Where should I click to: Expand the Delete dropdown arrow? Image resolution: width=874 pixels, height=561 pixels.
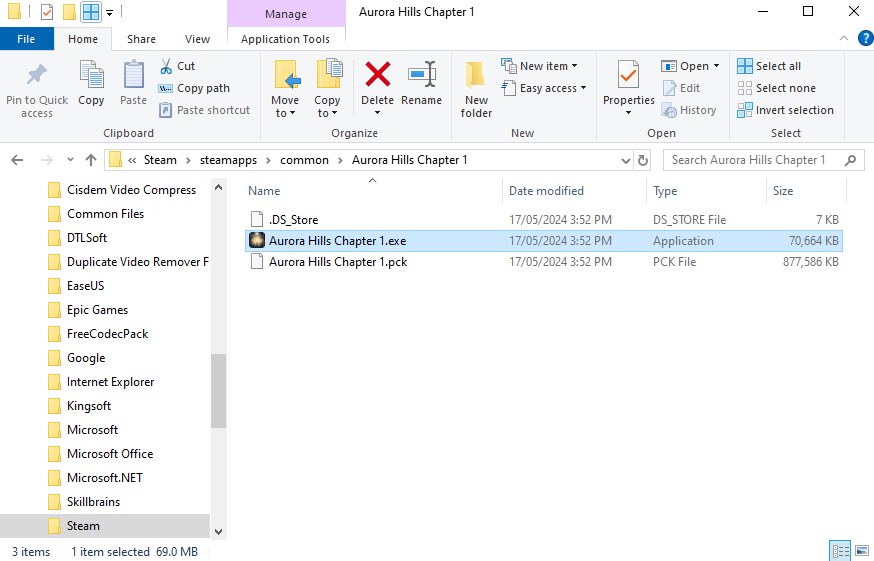click(x=377, y=113)
